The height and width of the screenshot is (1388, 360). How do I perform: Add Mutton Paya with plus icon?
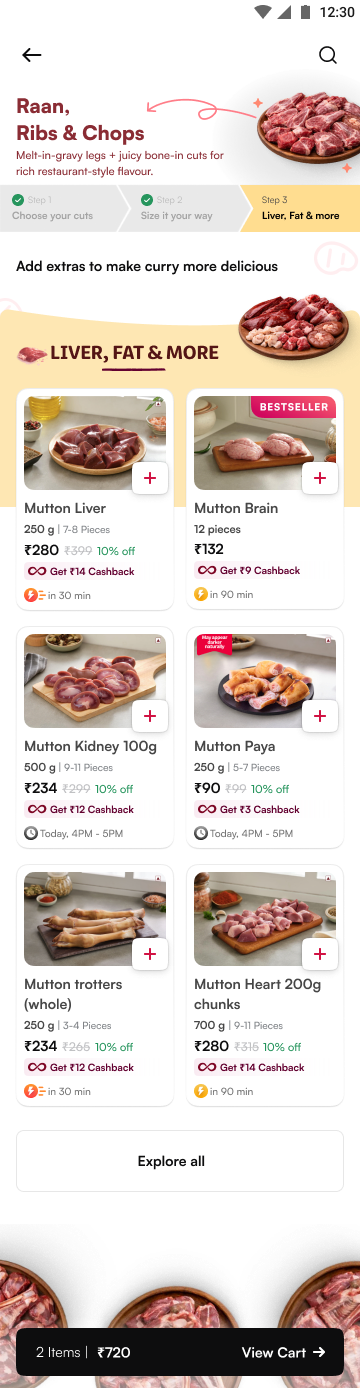320,716
